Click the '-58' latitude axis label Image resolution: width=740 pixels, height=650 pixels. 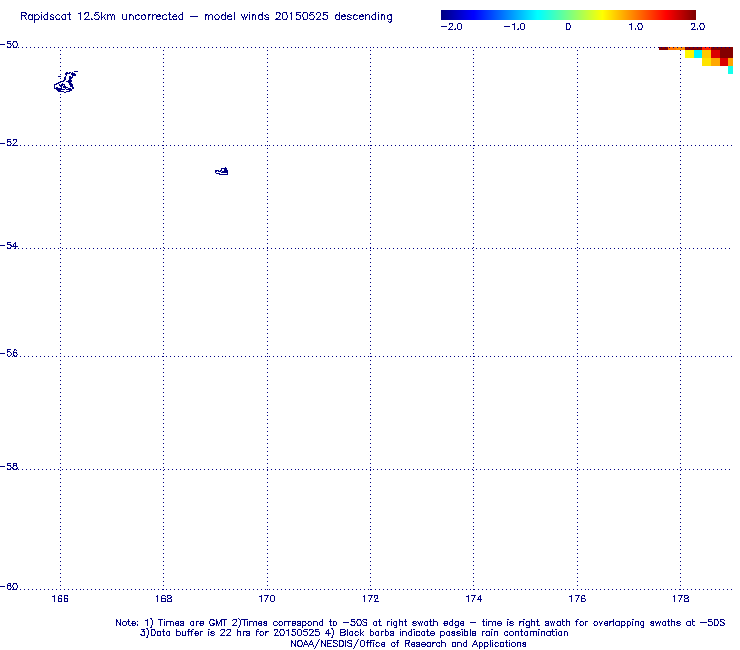[9, 466]
